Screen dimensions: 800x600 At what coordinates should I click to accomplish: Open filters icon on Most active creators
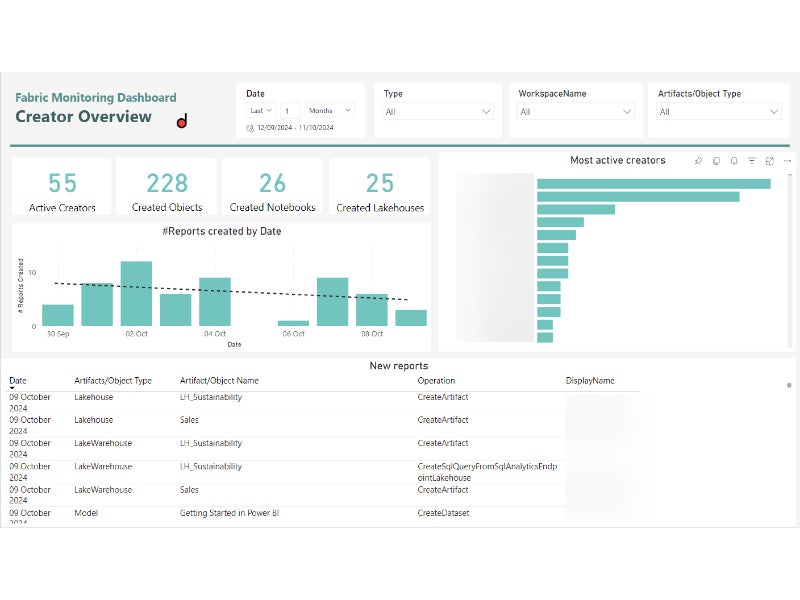click(x=751, y=160)
